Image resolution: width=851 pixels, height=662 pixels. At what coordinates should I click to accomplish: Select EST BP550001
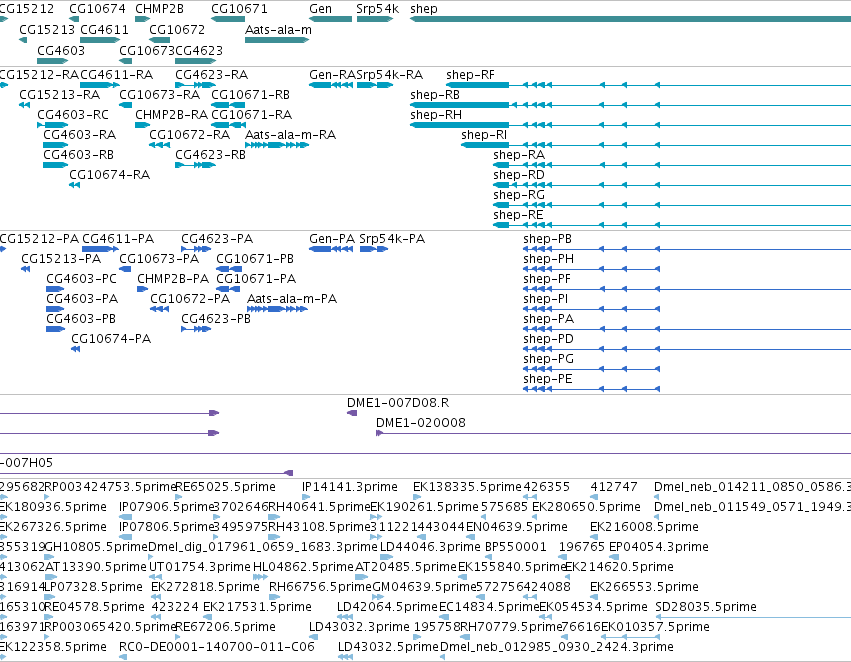point(516,547)
